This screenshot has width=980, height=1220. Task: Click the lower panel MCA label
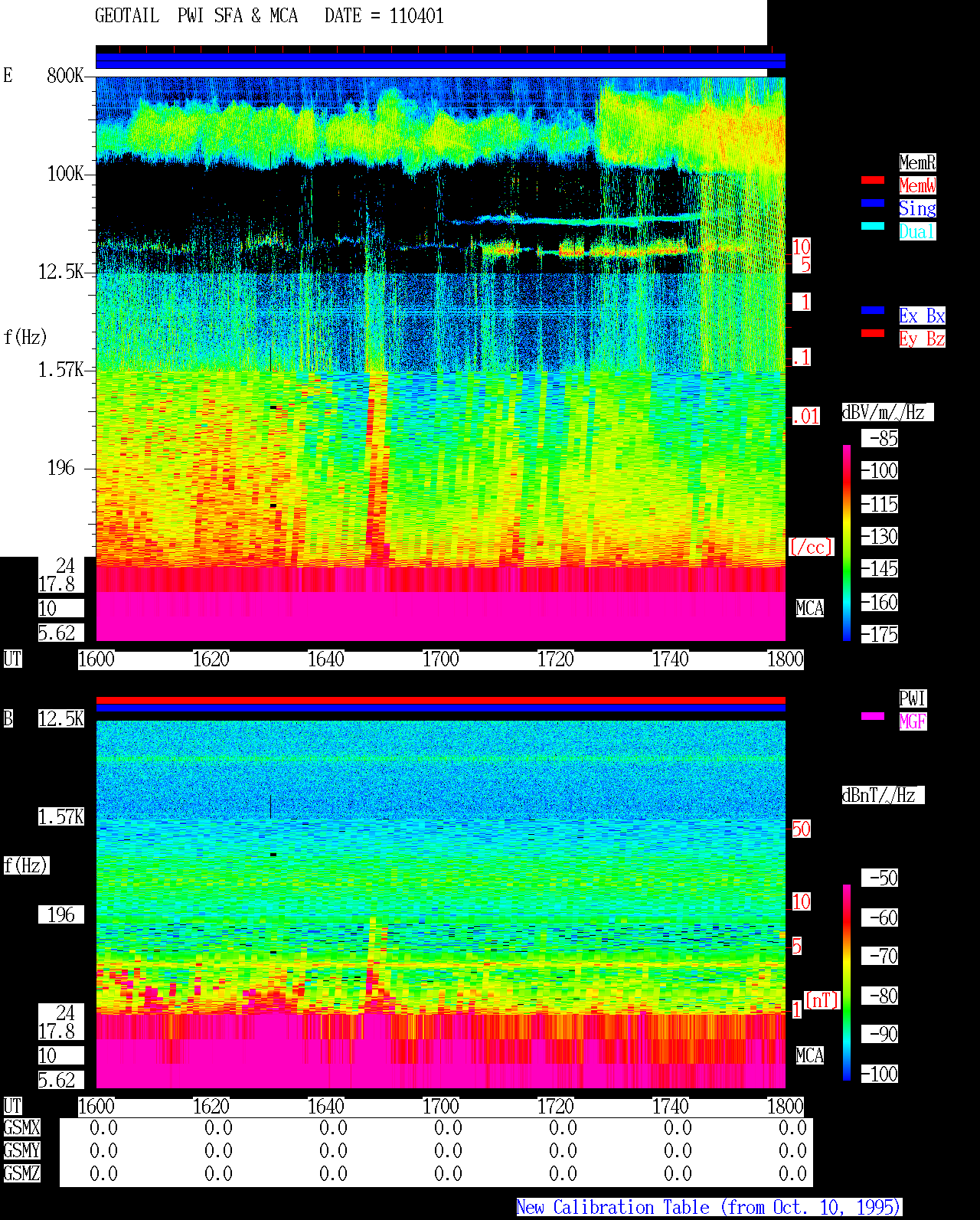click(x=809, y=1056)
